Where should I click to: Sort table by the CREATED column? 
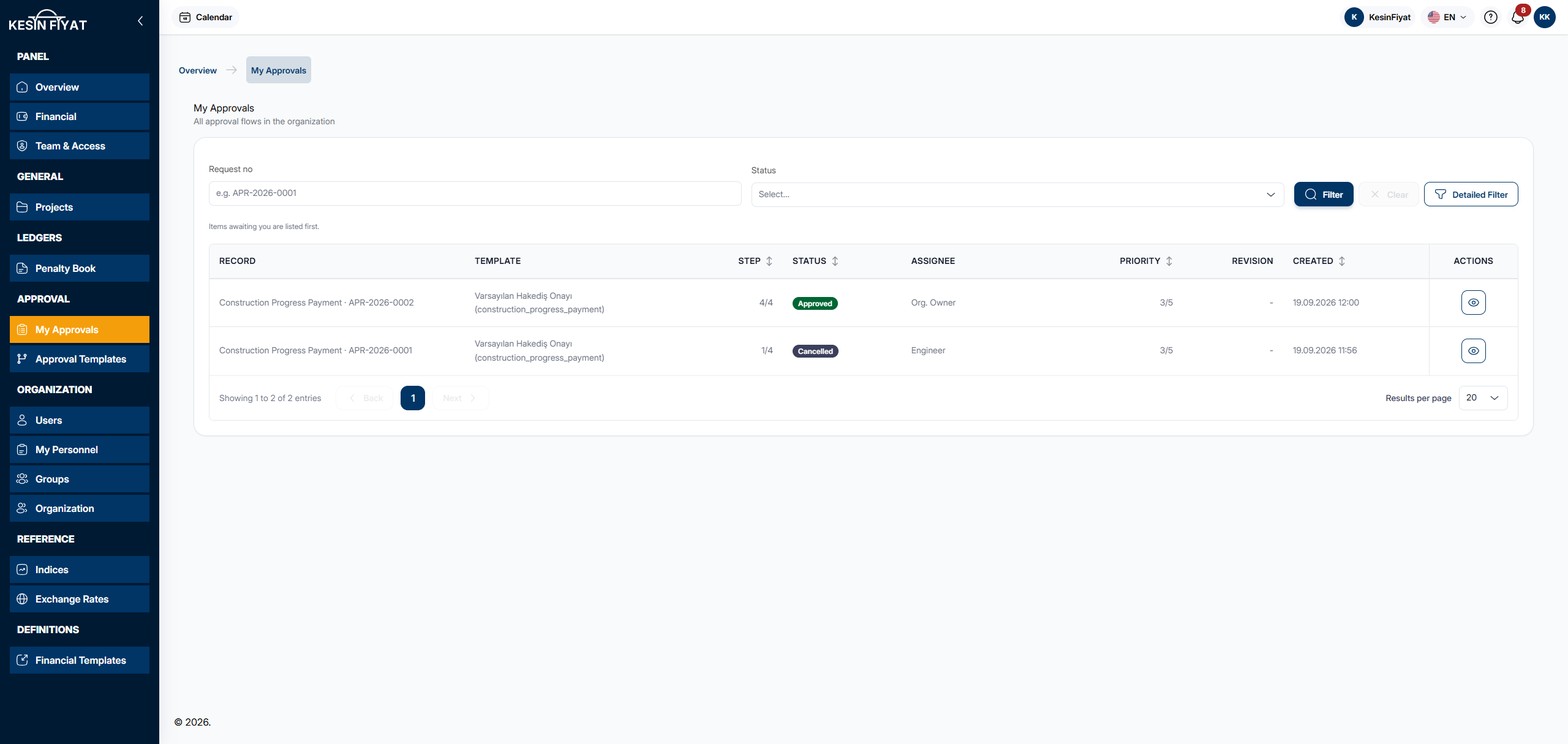(x=1319, y=261)
